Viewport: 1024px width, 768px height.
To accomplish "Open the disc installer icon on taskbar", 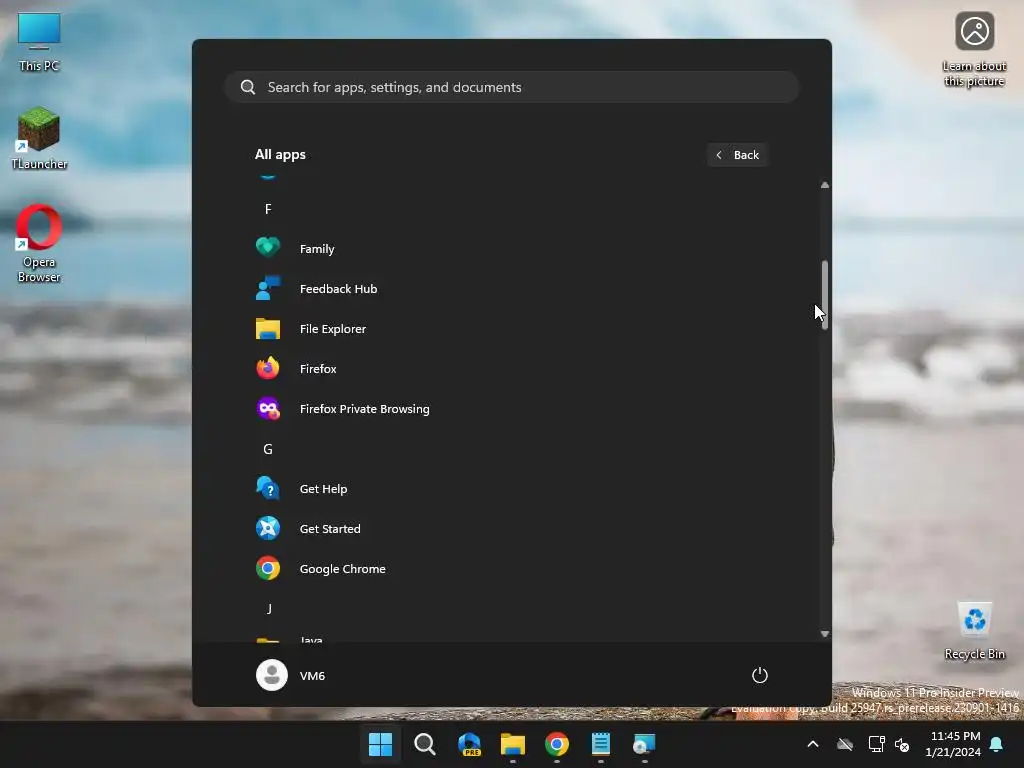I will coord(645,744).
